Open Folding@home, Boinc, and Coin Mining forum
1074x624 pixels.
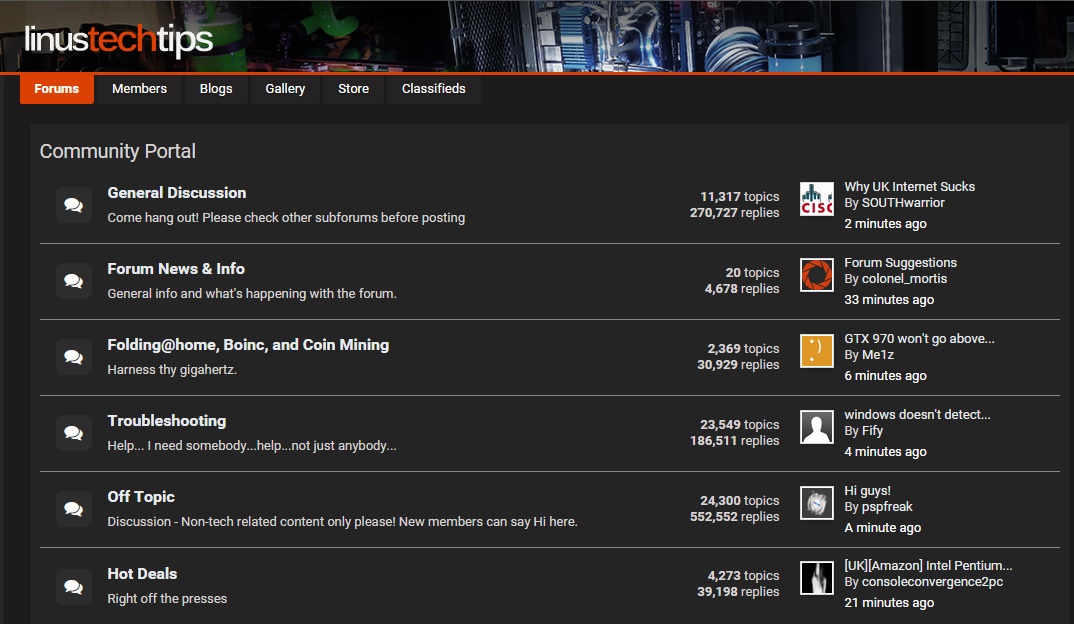pos(248,345)
